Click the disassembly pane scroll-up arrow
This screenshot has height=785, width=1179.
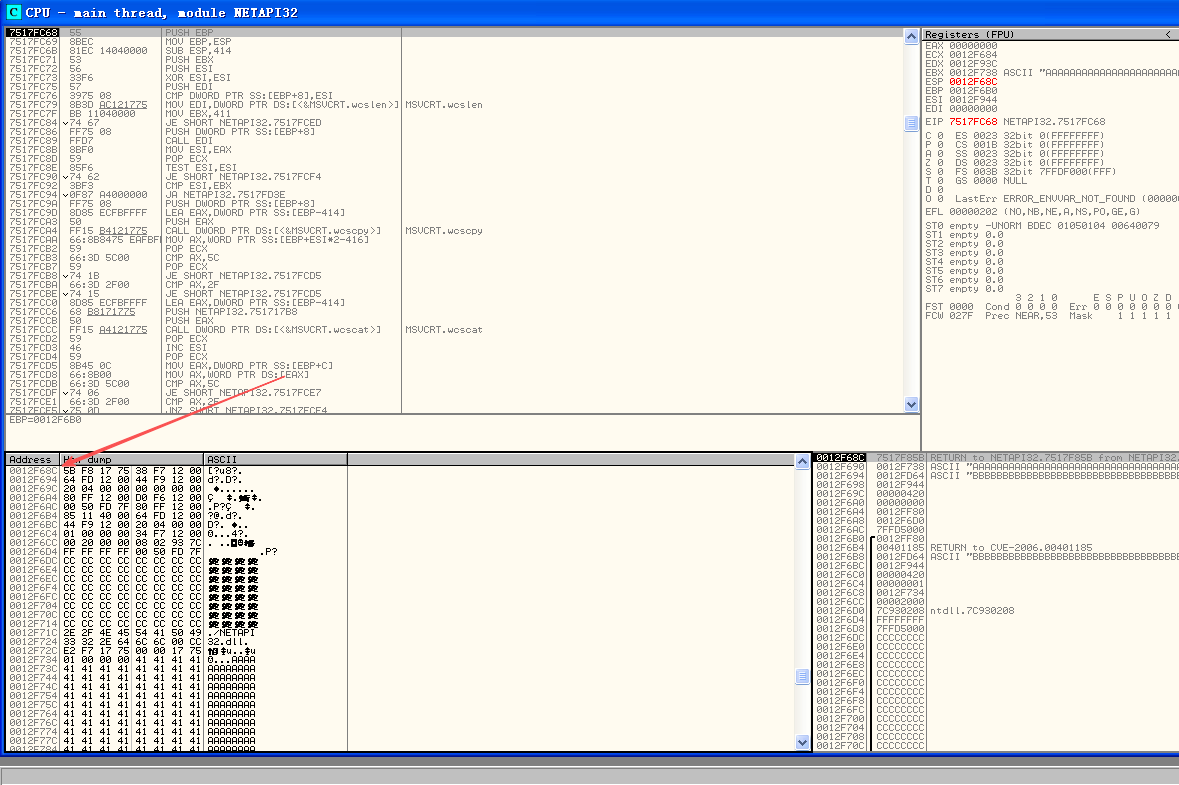pyautogui.click(x=911, y=36)
